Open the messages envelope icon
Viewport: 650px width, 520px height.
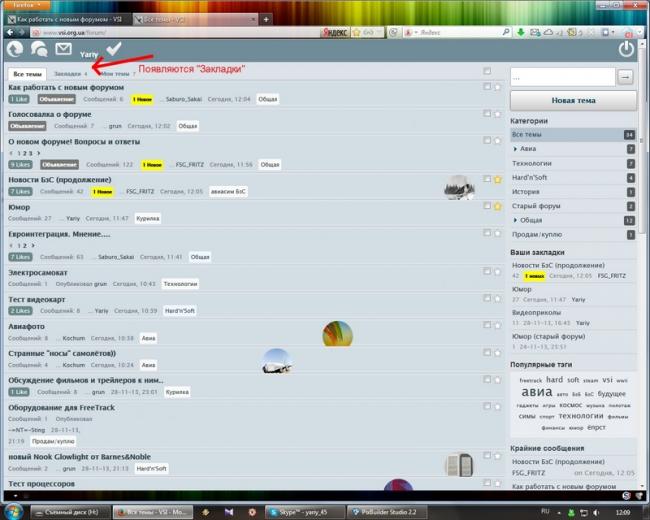(63, 49)
